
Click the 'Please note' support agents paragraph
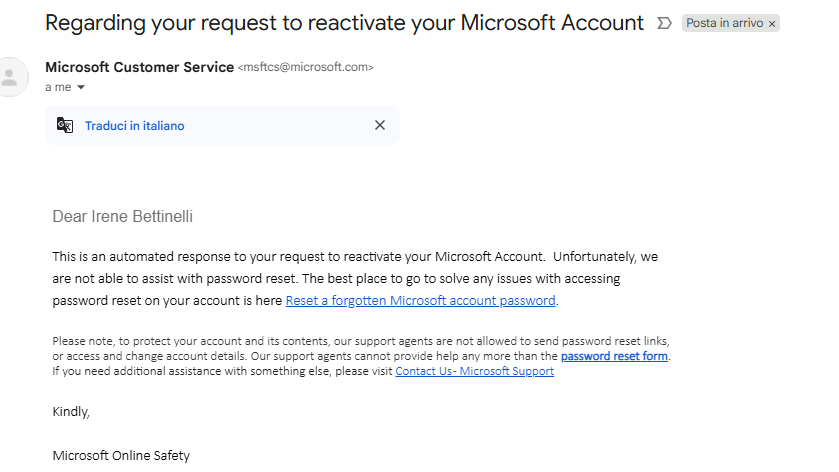pos(361,356)
